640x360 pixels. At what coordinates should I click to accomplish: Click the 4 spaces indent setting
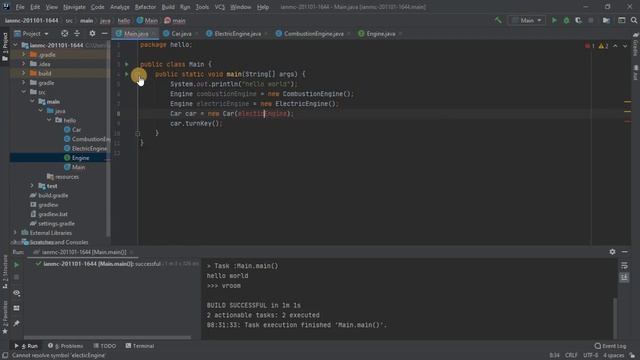click(614, 355)
